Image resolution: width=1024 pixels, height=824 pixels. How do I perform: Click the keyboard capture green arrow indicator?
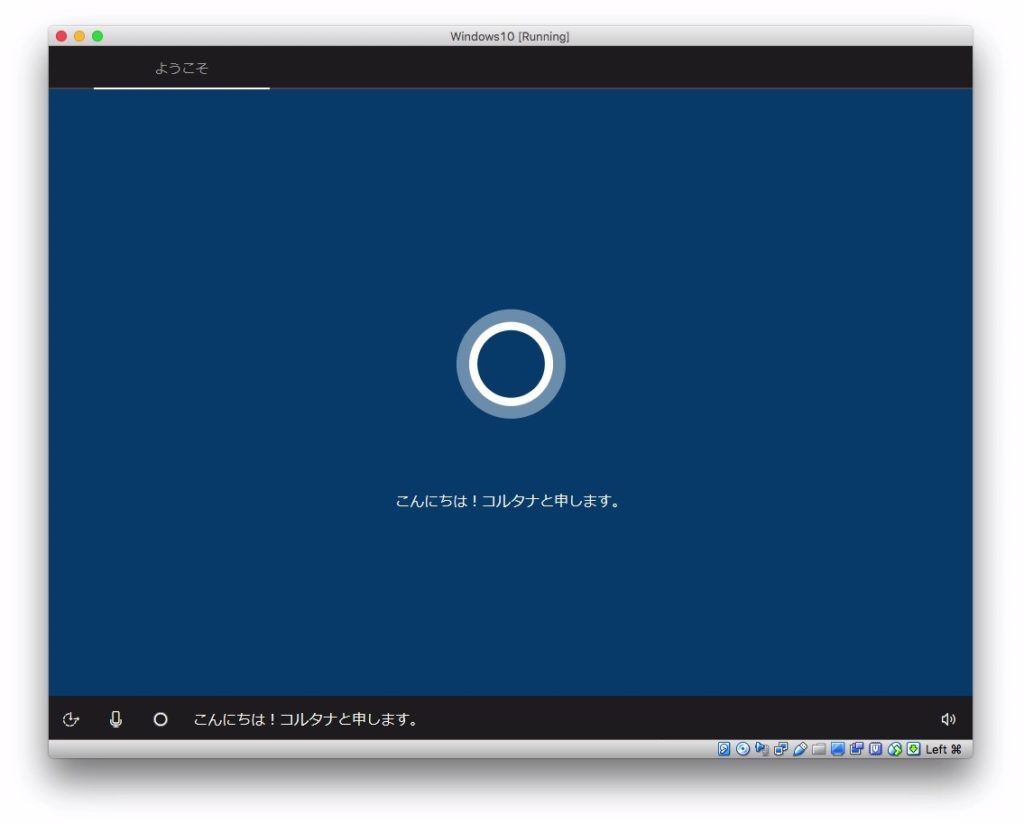914,749
